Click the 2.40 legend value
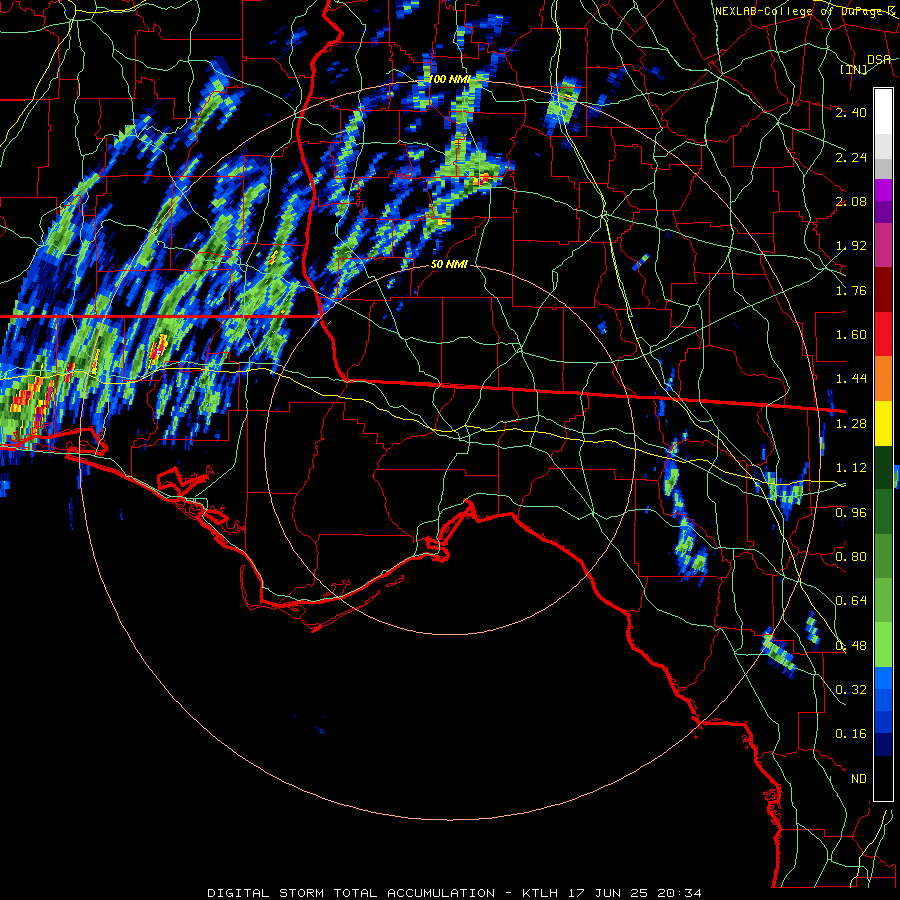 coord(851,112)
